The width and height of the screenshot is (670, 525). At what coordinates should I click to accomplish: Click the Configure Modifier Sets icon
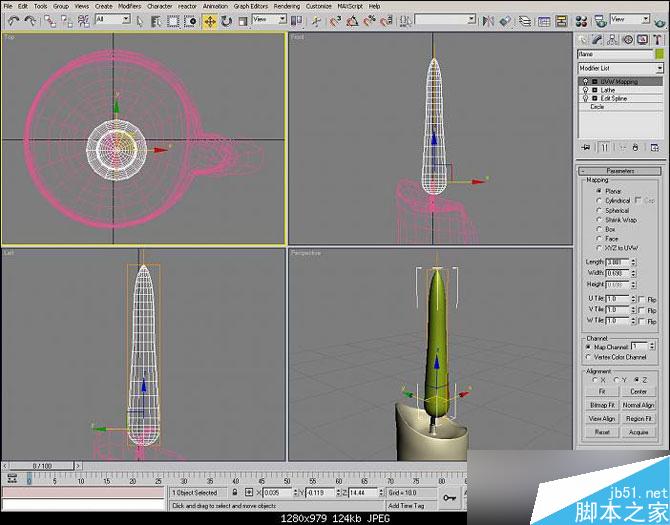click(x=655, y=147)
